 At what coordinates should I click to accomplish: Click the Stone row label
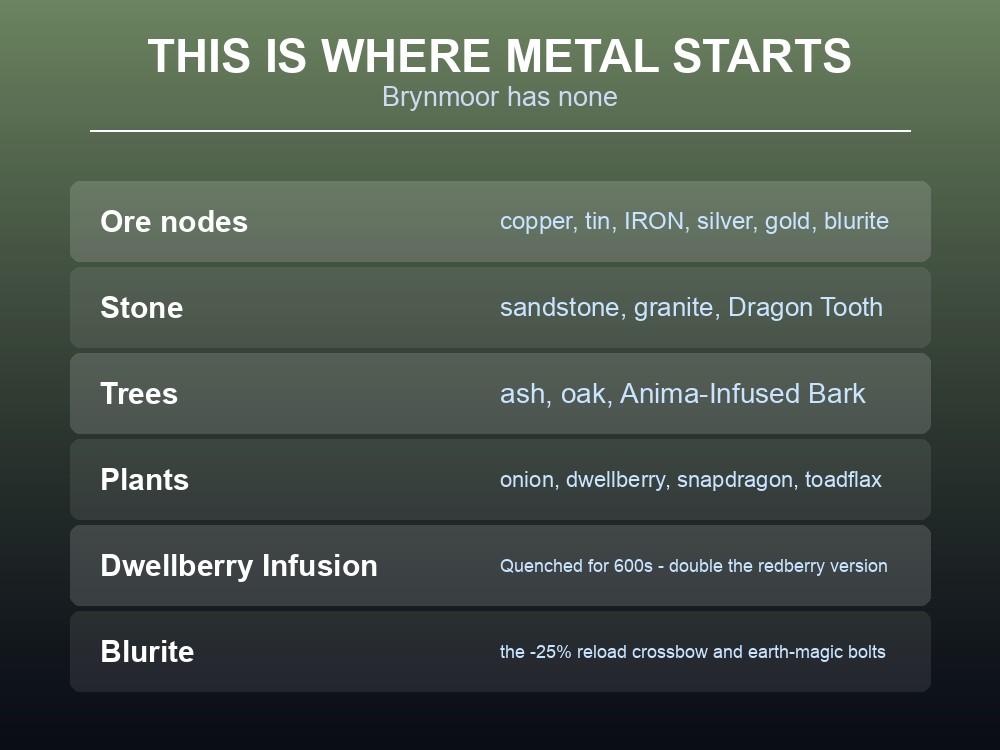(142, 307)
